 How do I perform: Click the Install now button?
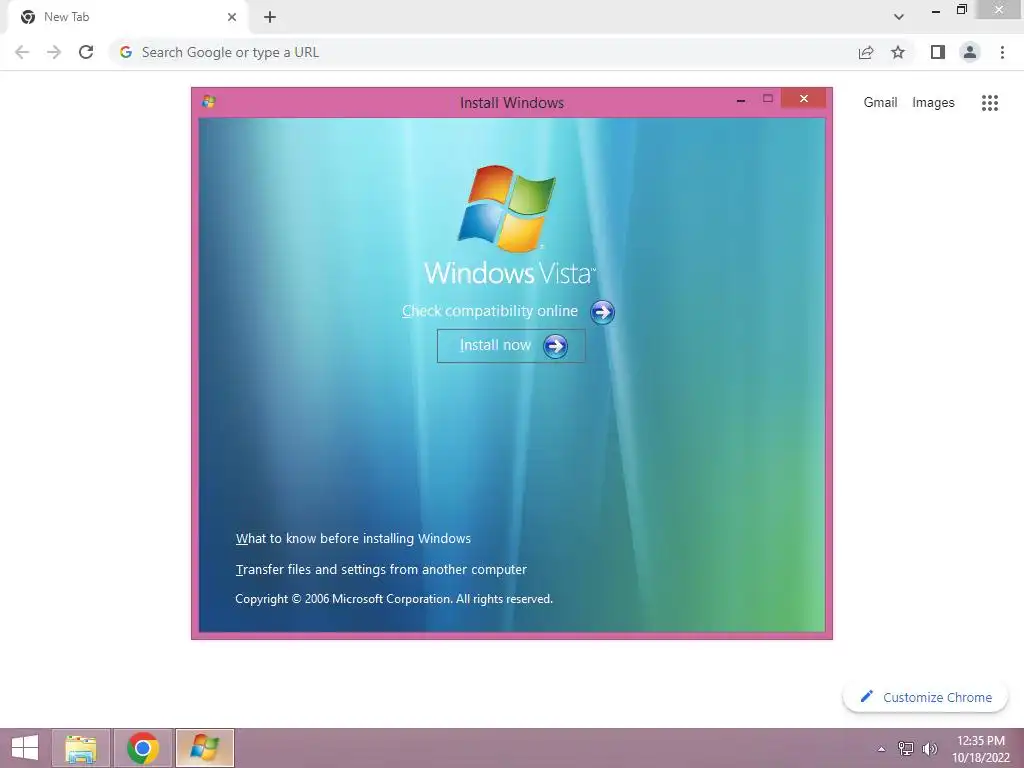511,345
